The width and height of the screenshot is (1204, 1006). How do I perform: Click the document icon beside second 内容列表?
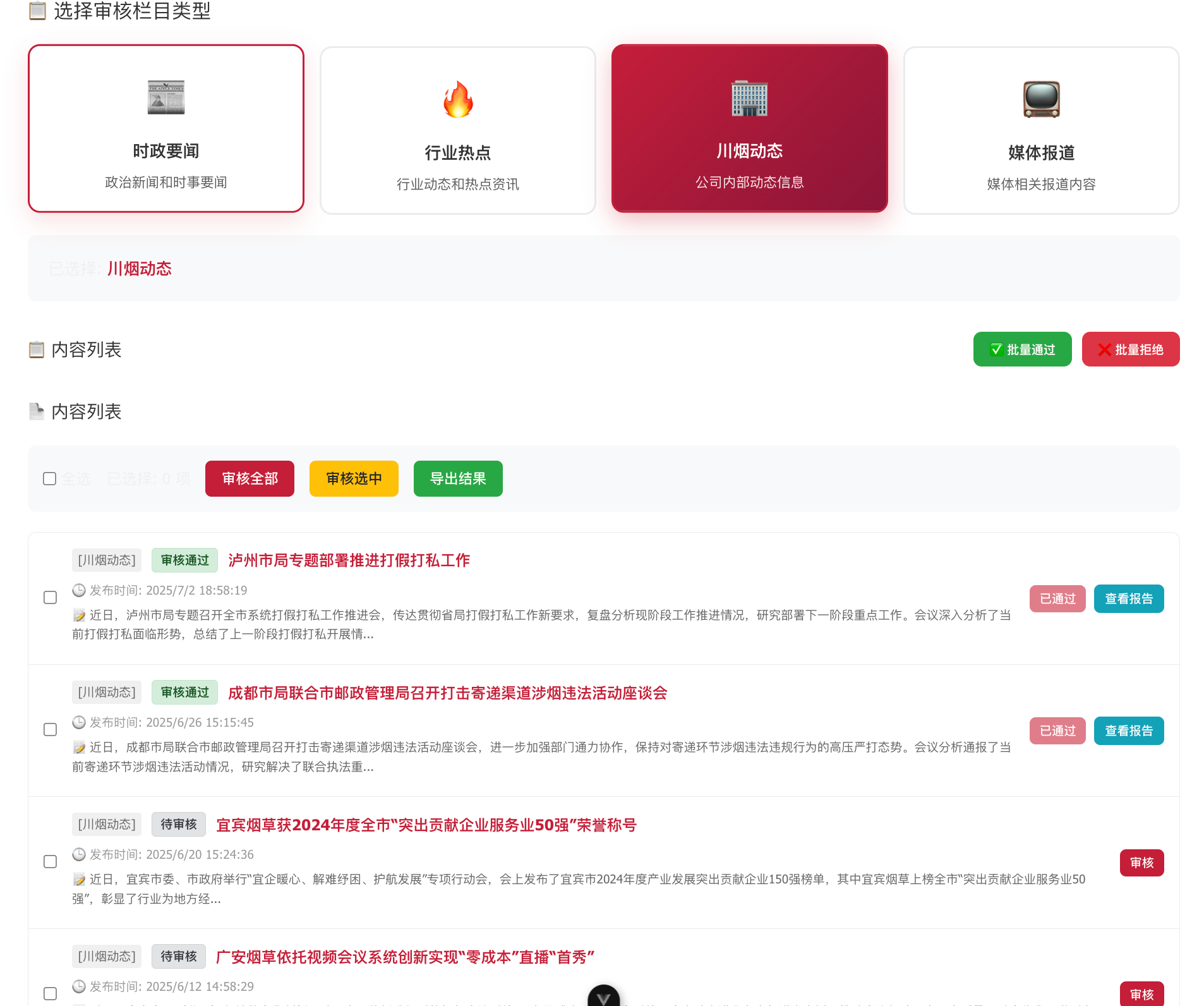click(37, 411)
